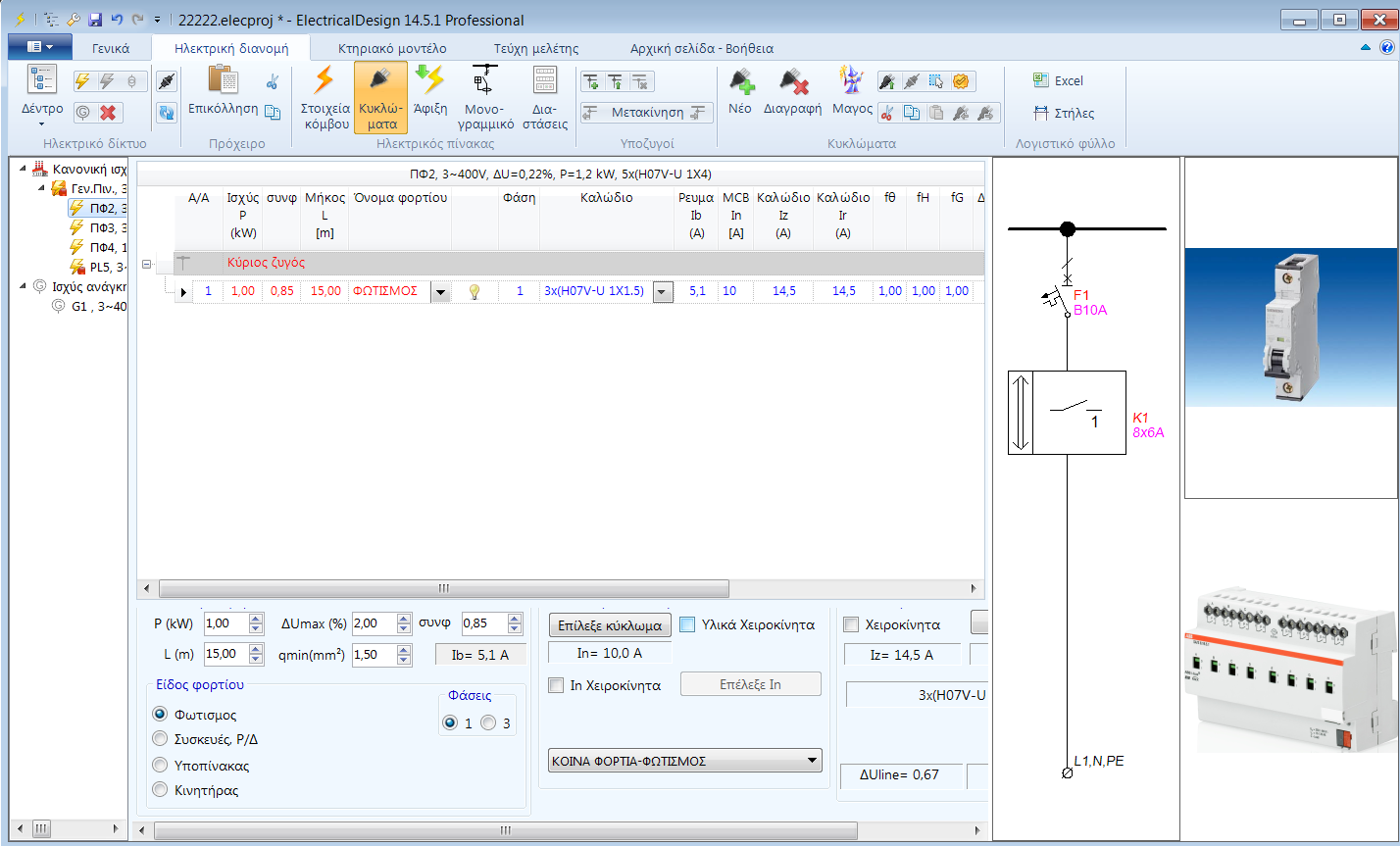Click the Επέλεξε In button

pyautogui.click(x=750, y=683)
